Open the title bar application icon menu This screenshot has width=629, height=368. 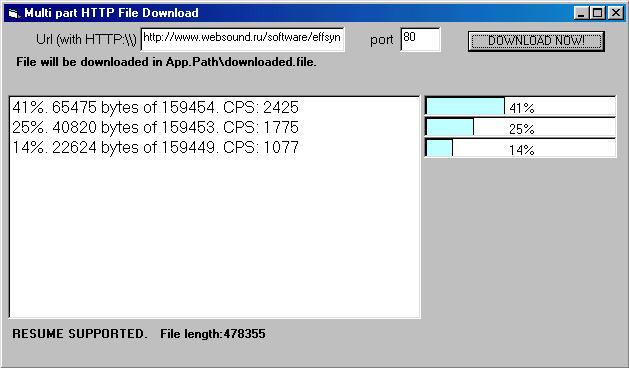pos(14,13)
